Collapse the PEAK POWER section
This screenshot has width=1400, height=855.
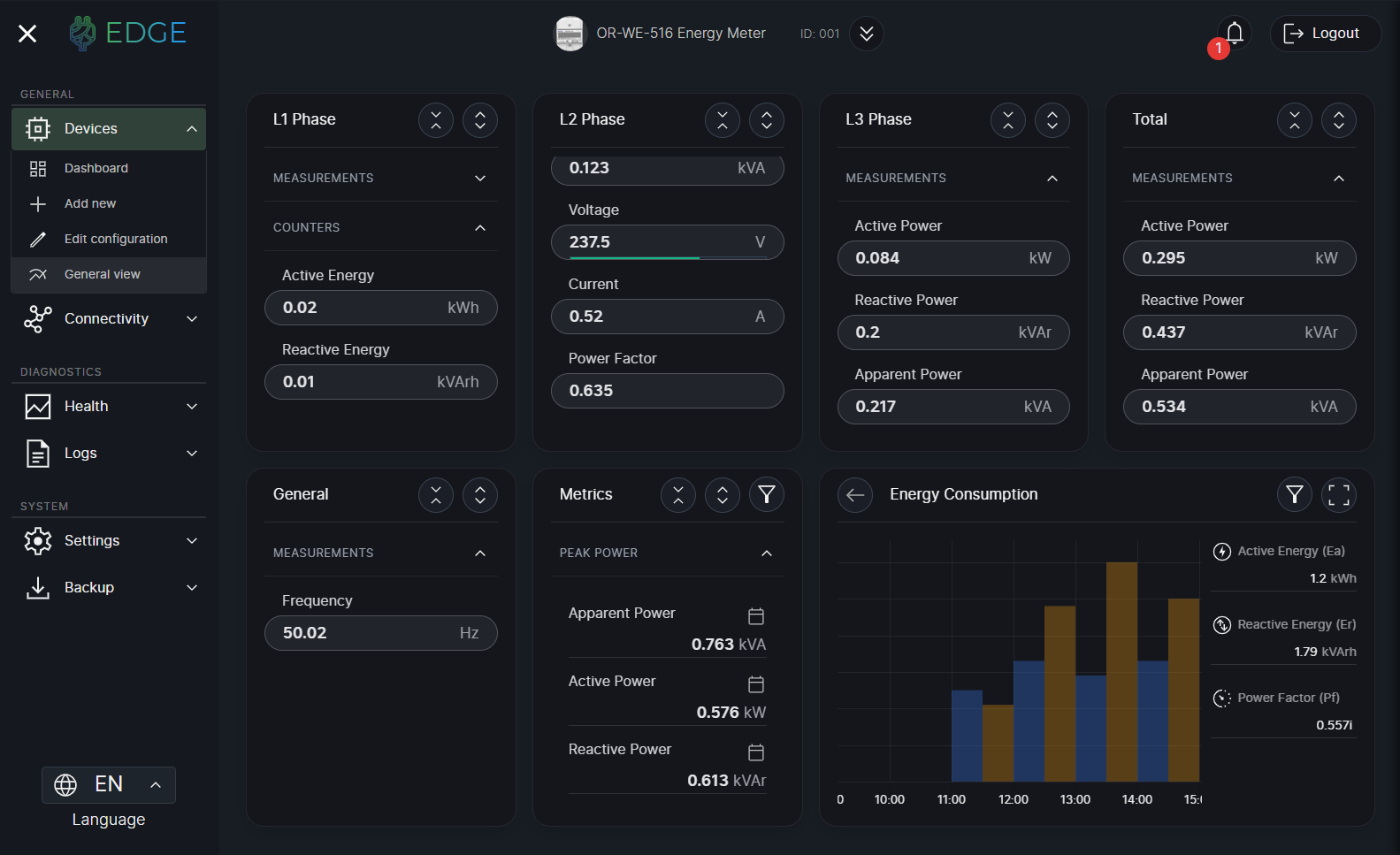click(668, 553)
